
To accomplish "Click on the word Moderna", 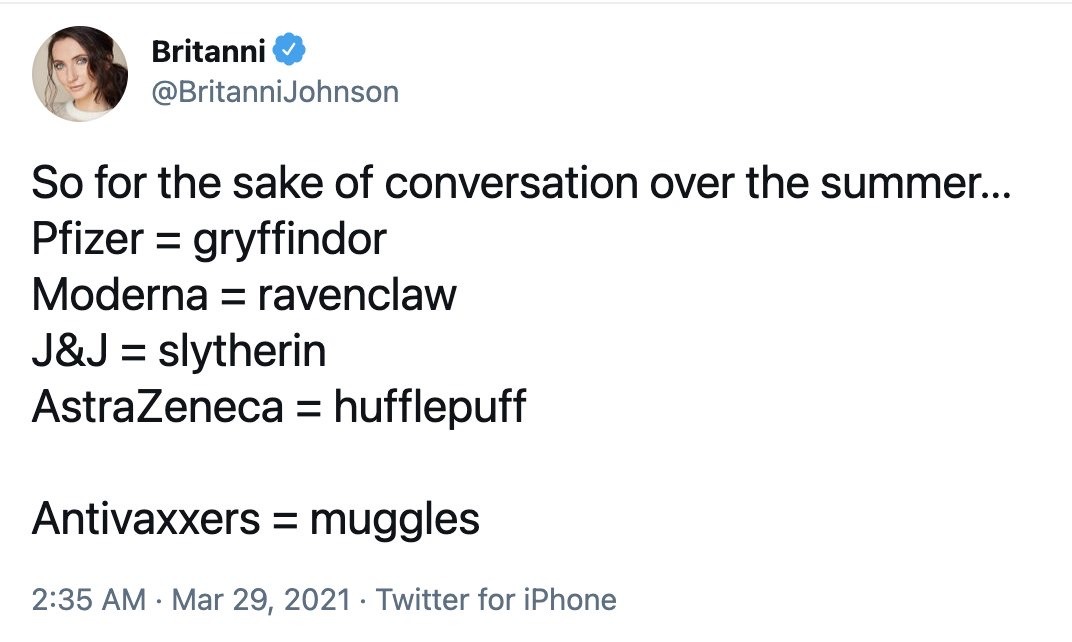I will [x=120, y=295].
